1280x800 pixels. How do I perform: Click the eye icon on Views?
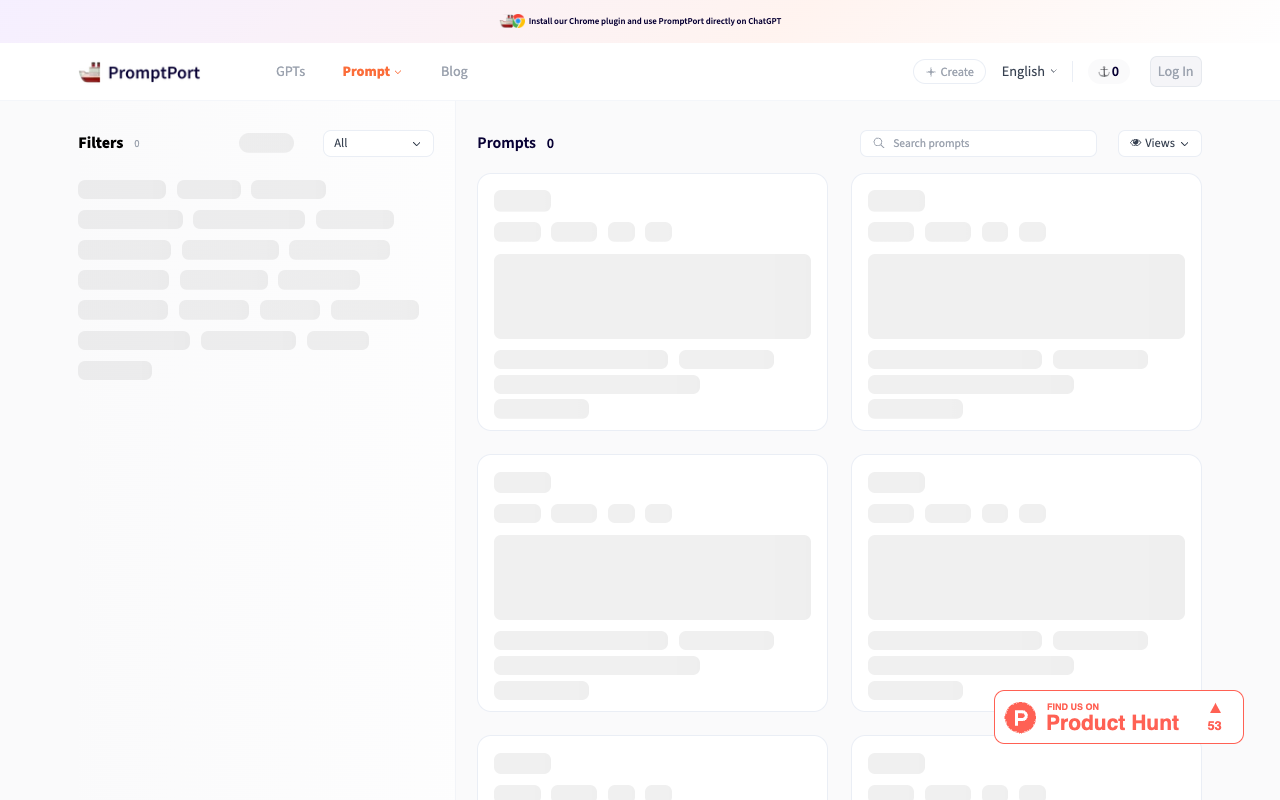click(1136, 143)
